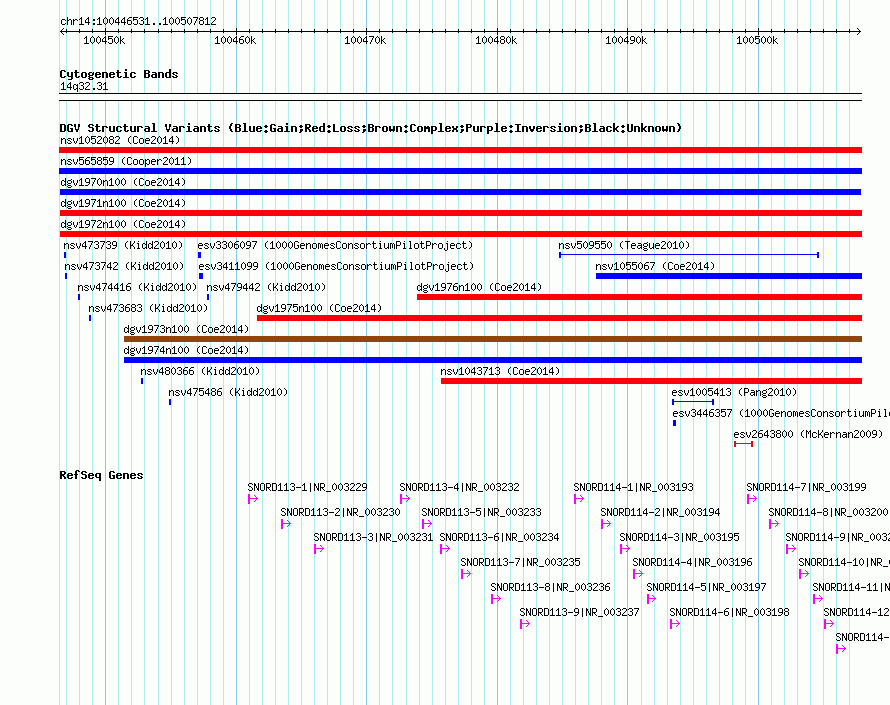Click the esv3446357 small blue marker

click(x=674, y=423)
